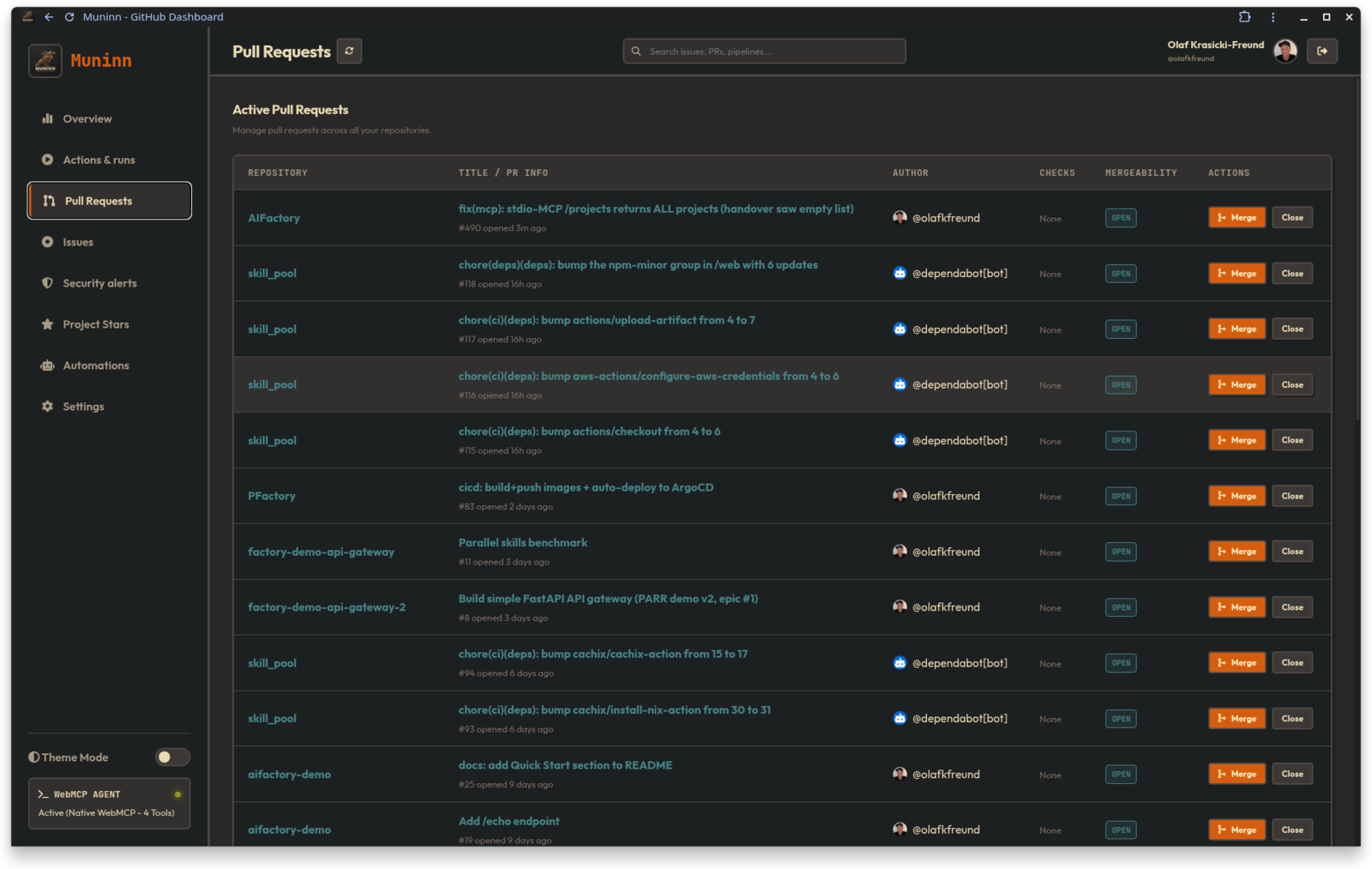Screen dimensions: 1372x869
Task: Click the logout icon beside the avatar
Action: [x=1322, y=51]
